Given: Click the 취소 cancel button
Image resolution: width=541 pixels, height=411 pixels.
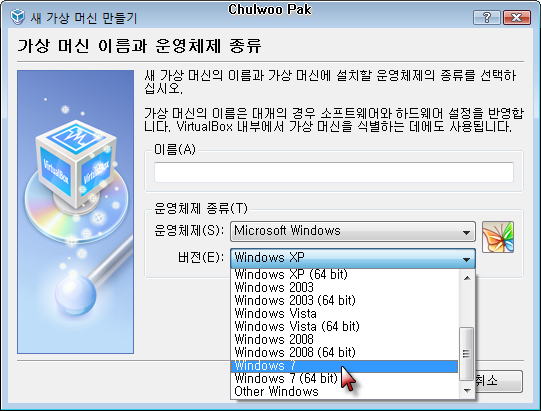Looking at the screenshot, I should [x=499, y=381].
